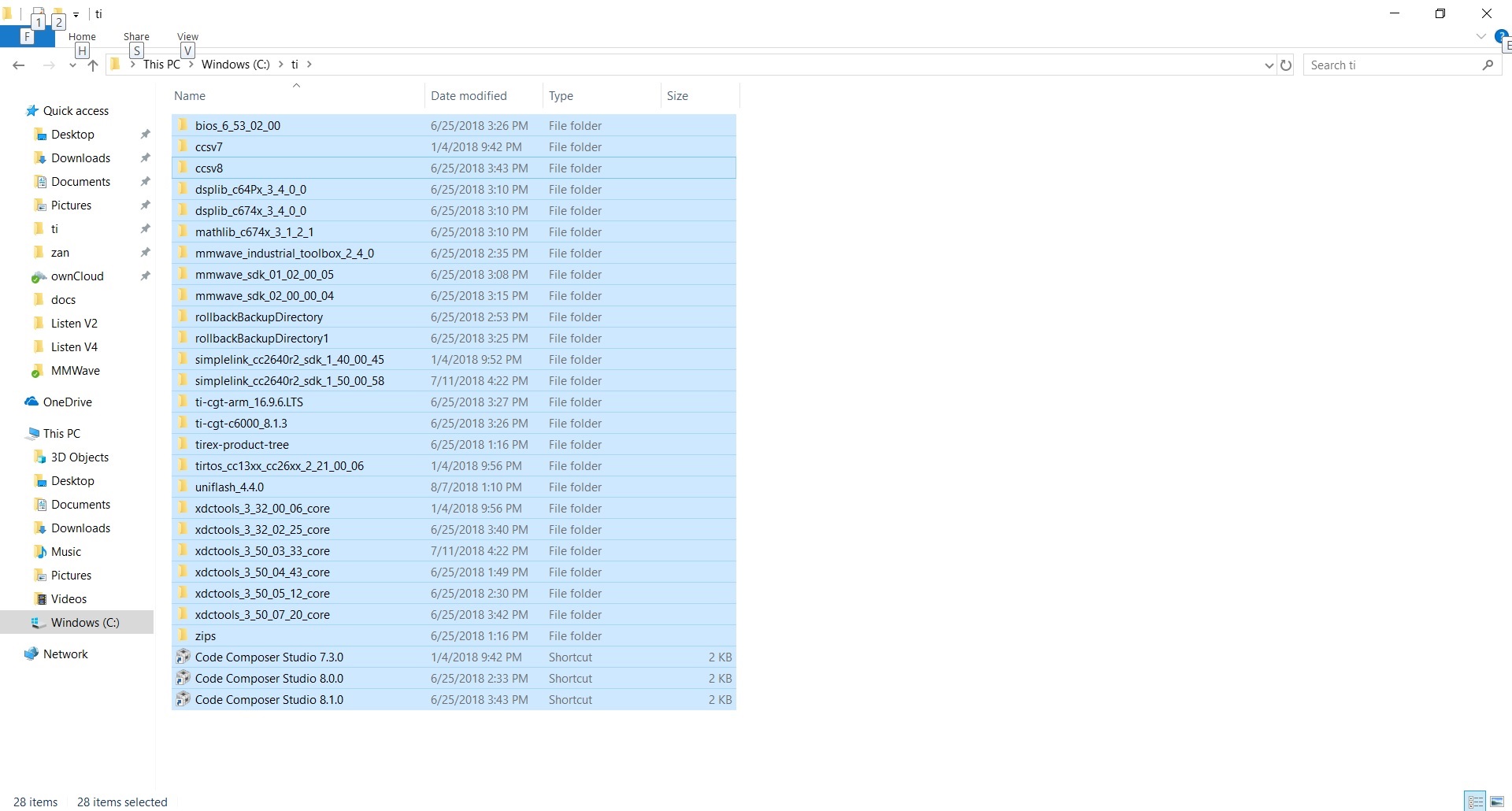The width and height of the screenshot is (1512, 811).
Task: Select mmwave_sdk_02_00_00_04 folder
Action: coord(454,295)
